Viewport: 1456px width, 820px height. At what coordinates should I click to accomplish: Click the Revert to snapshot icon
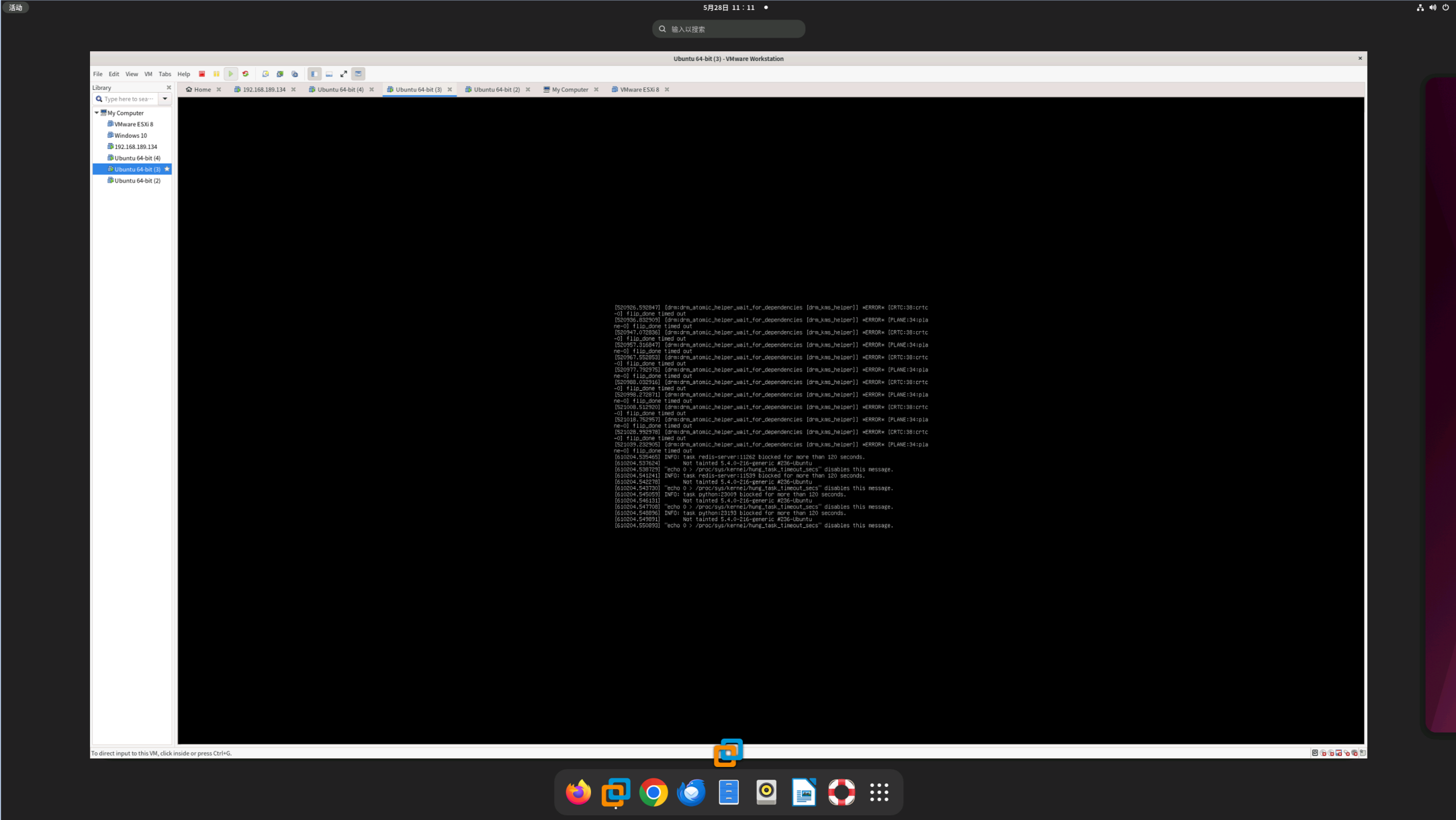pos(280,74)
